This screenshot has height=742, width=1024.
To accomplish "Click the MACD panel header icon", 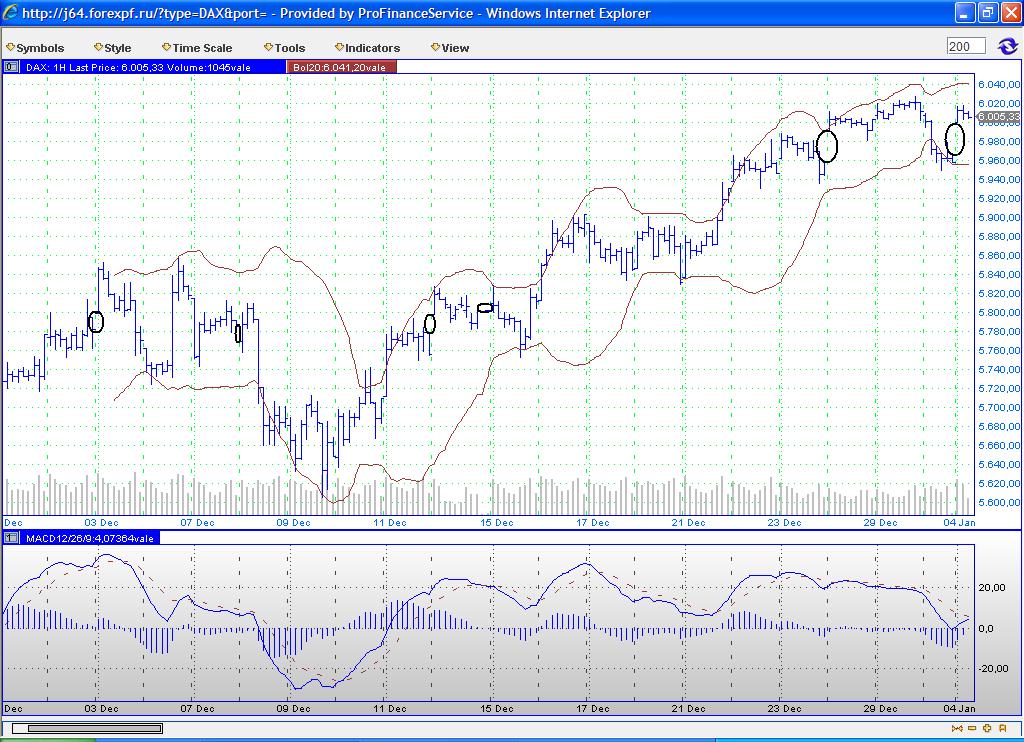I will tap(11, 537).
